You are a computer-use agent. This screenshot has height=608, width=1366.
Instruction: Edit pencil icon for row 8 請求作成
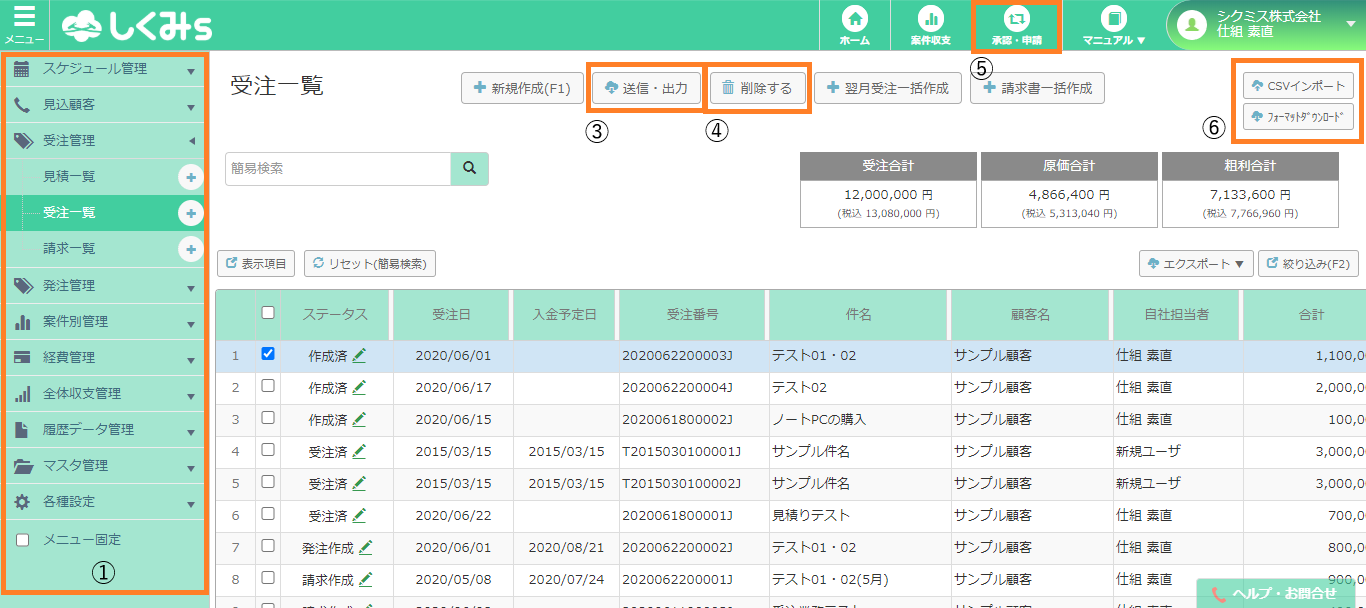click(x=366, y=579)
